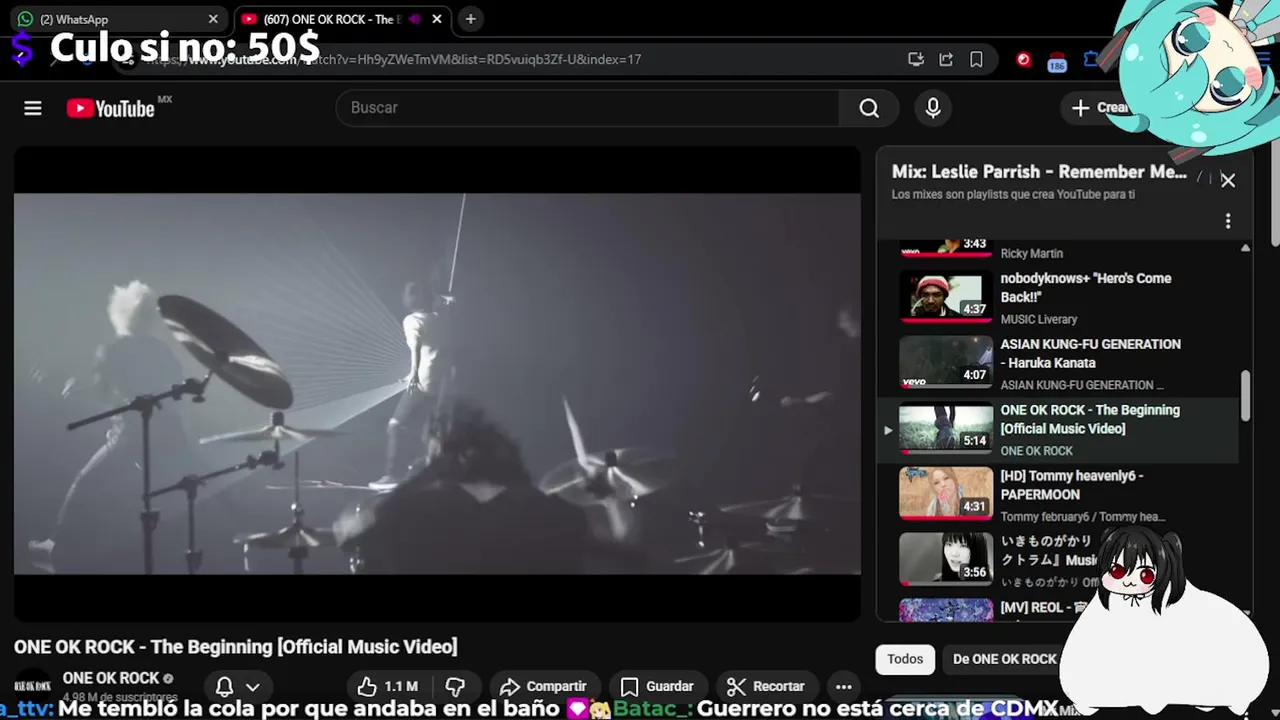Click the notification bell icon

coord(225,687)
